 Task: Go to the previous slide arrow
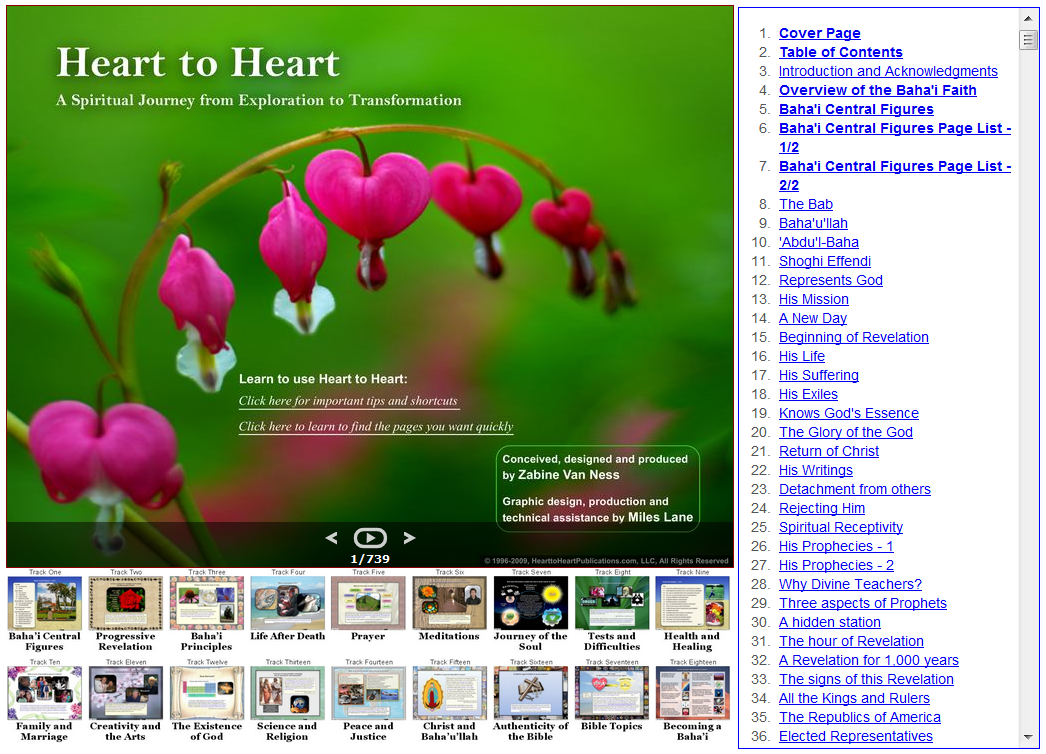tap(331, 538)
